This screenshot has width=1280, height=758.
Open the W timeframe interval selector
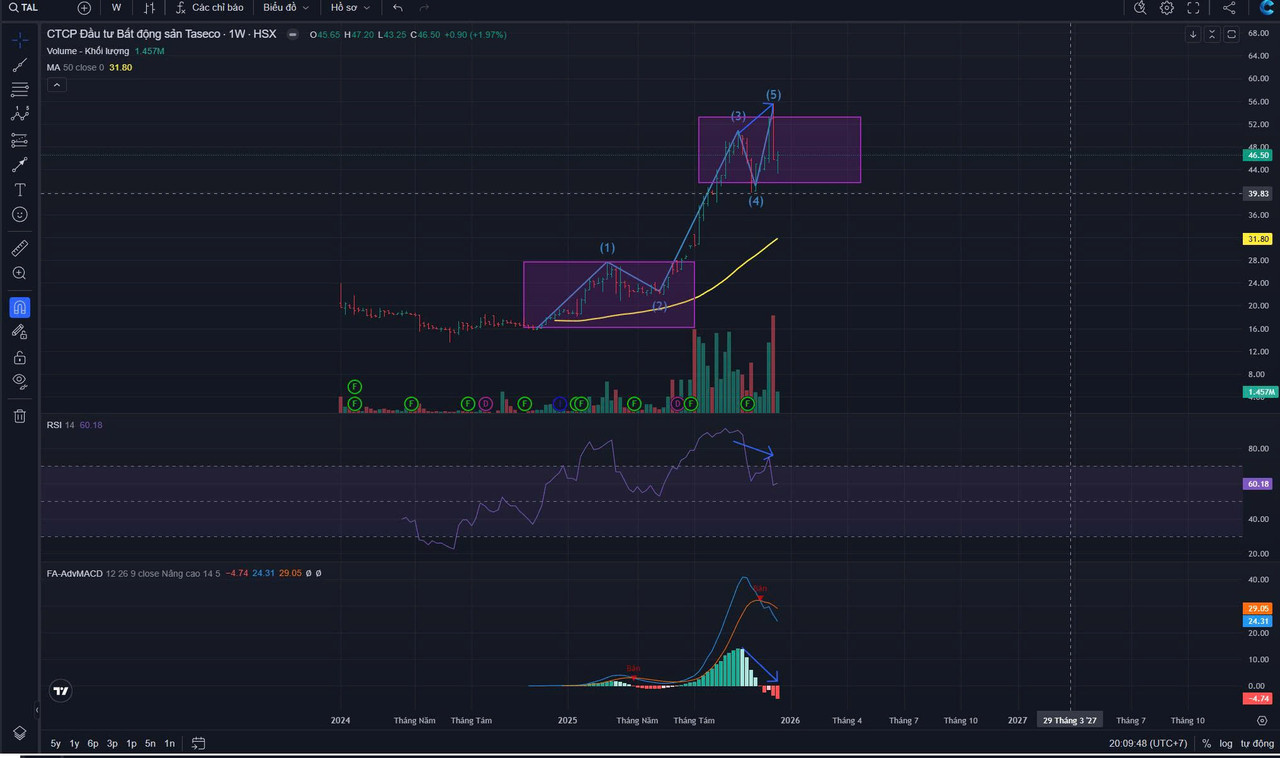pyautogui.click(x=116, y=7)
